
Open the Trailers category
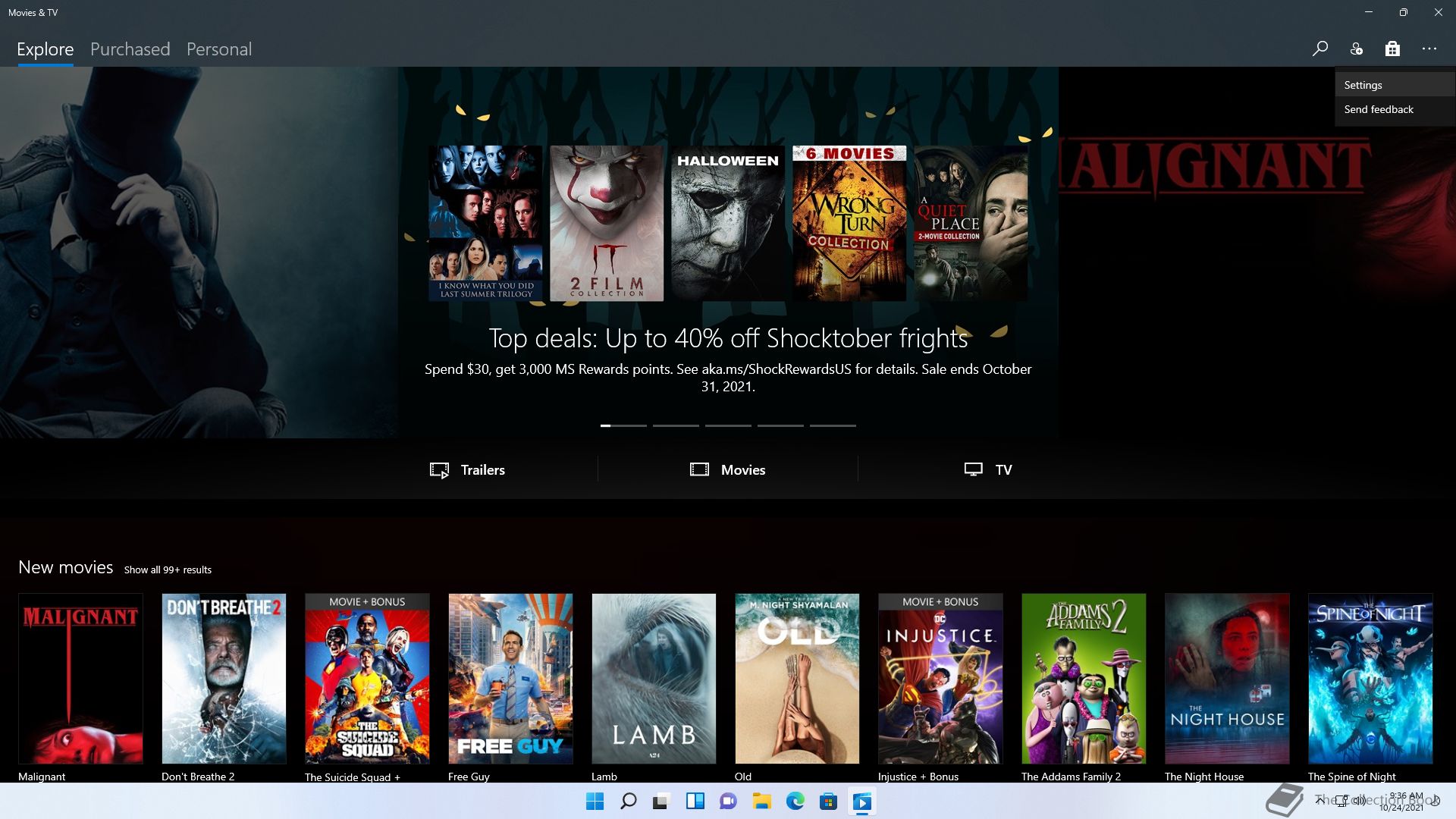tap(467, 469)
